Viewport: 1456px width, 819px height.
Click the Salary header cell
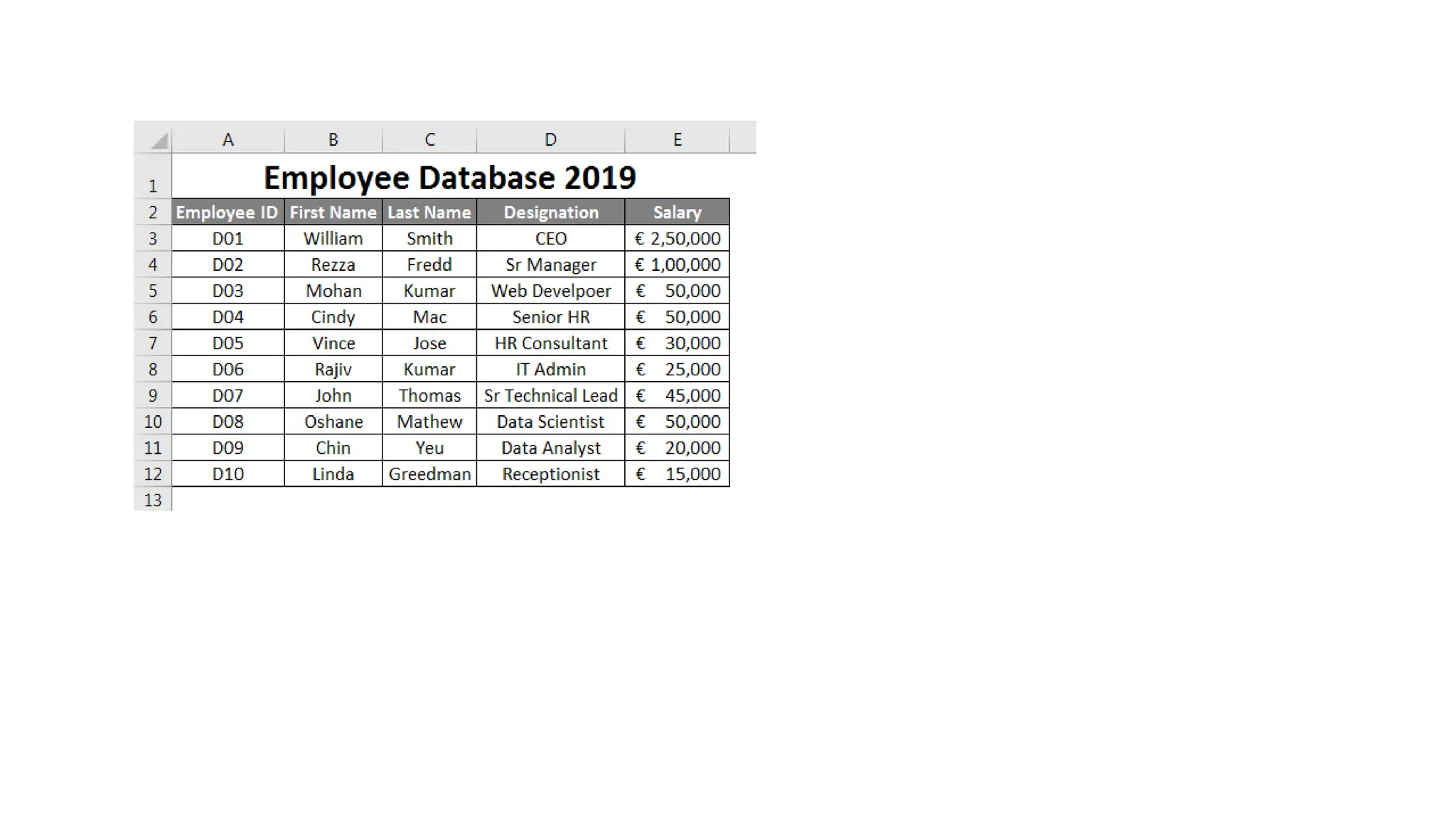tap(678, 212)
